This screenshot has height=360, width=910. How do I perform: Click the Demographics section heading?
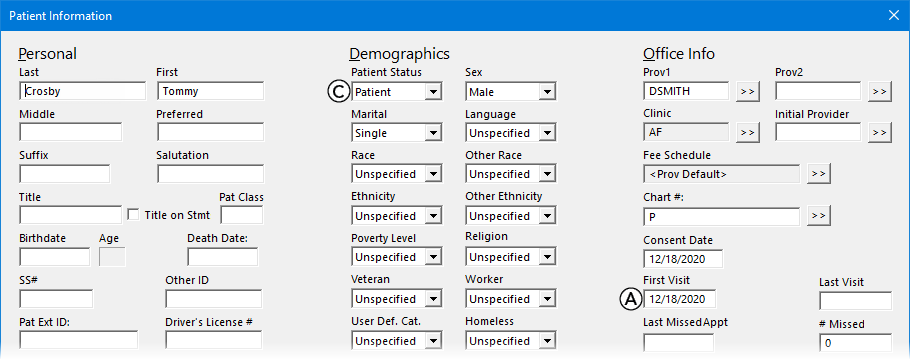(x=399, y=54)
